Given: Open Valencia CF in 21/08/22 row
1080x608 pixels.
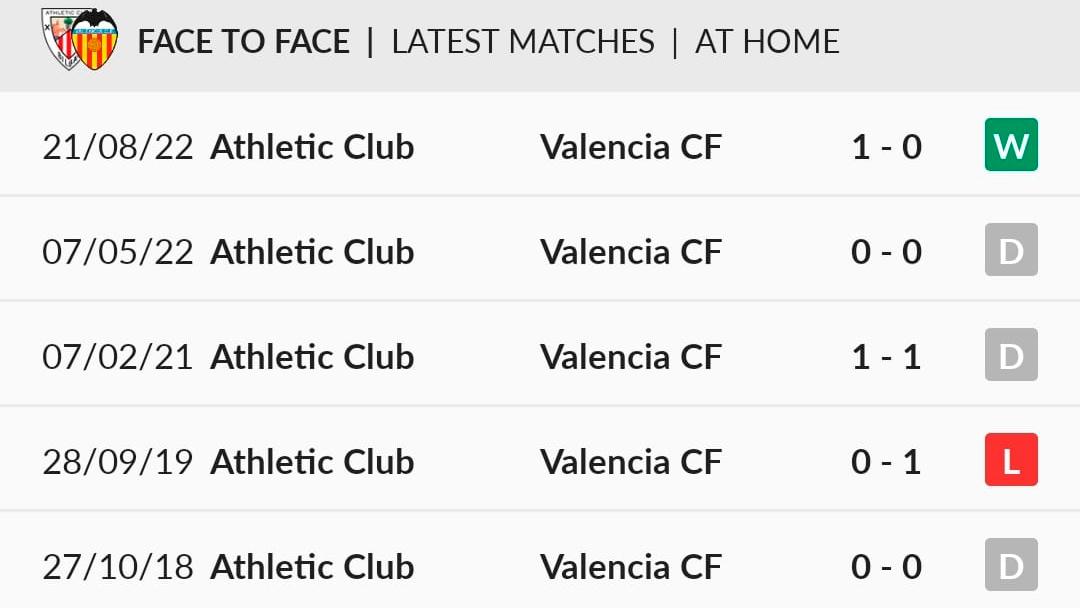Looking at the screenshot, I should point(631,147).
